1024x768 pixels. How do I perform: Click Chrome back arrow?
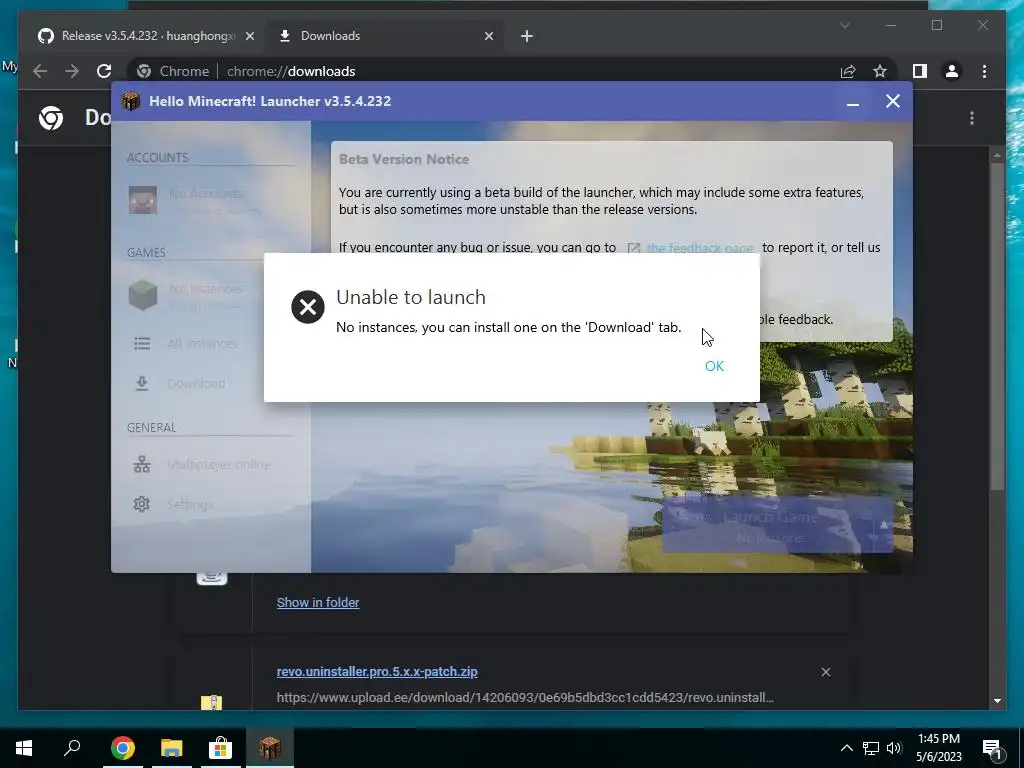coord(40,71)
